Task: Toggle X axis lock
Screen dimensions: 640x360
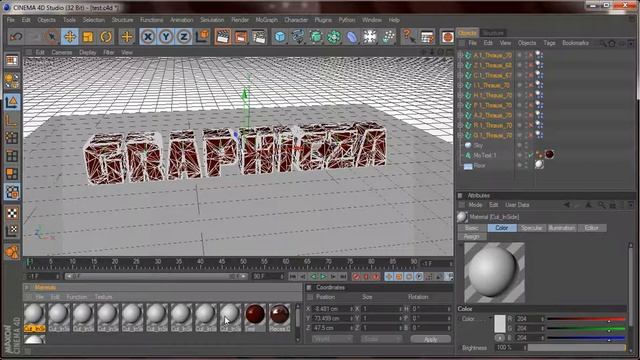Action: tap(148, 37)
